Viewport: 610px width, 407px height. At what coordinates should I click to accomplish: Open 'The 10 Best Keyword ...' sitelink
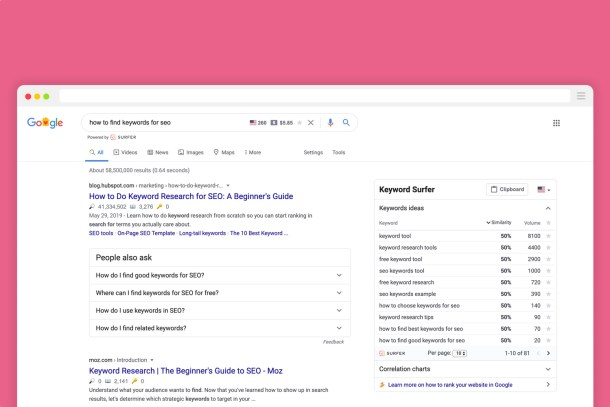pos(259,233)
